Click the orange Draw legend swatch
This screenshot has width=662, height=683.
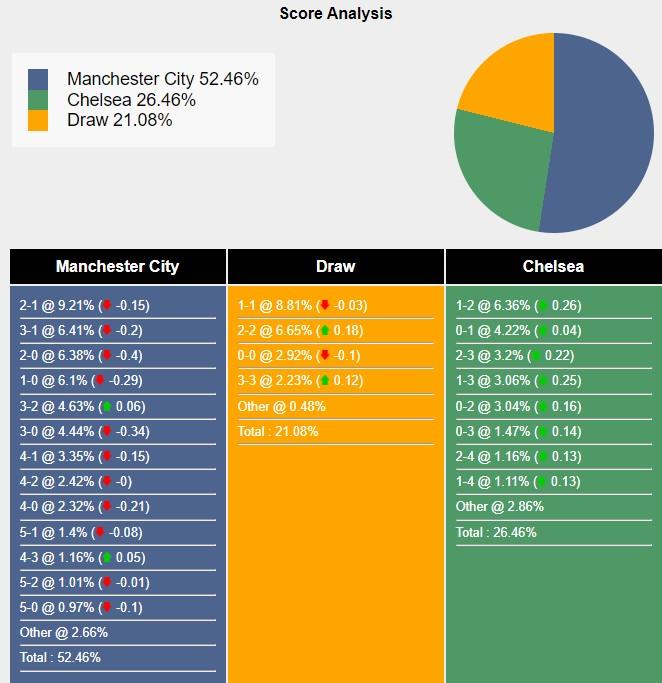[x=38, y=120]
